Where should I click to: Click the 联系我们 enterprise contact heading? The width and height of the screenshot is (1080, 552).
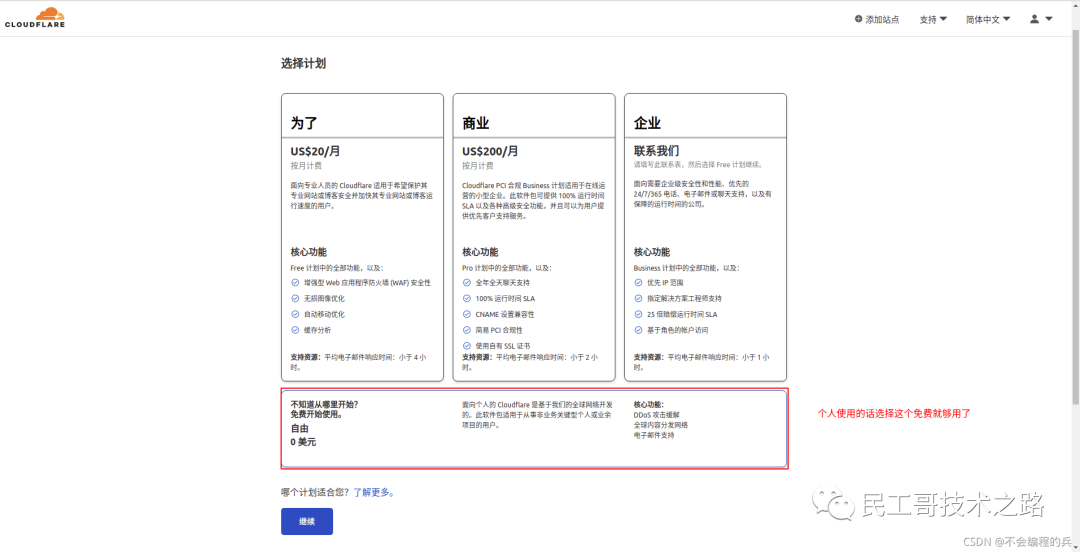coord(657,151)
